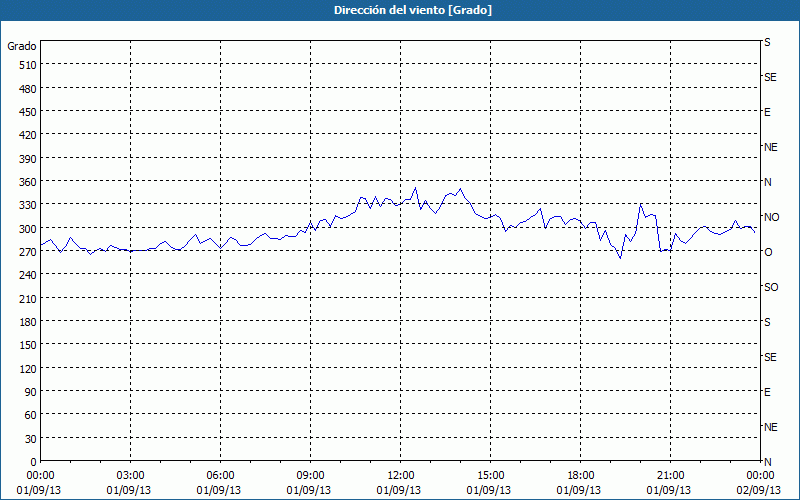Screen dimensions: 800x500
Task: Click the '02/09/13' date label
Action: pos(759,490)
